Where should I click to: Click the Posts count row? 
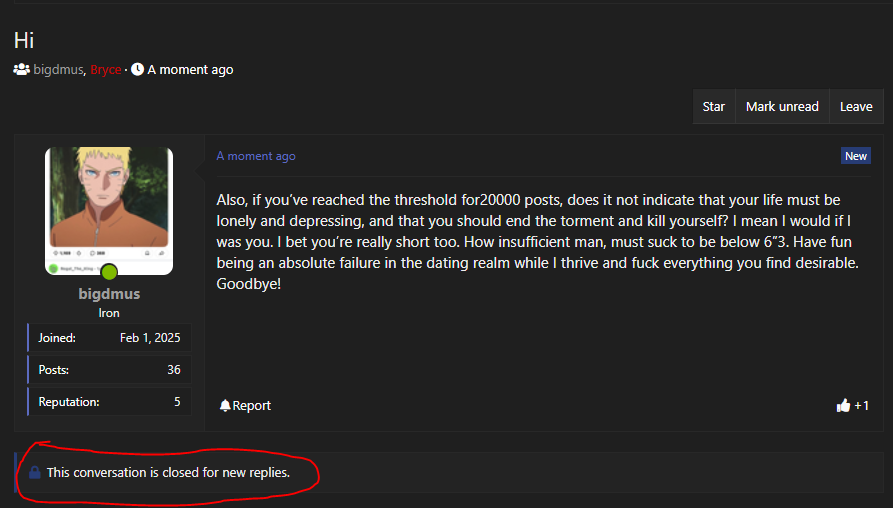point(109,370)
